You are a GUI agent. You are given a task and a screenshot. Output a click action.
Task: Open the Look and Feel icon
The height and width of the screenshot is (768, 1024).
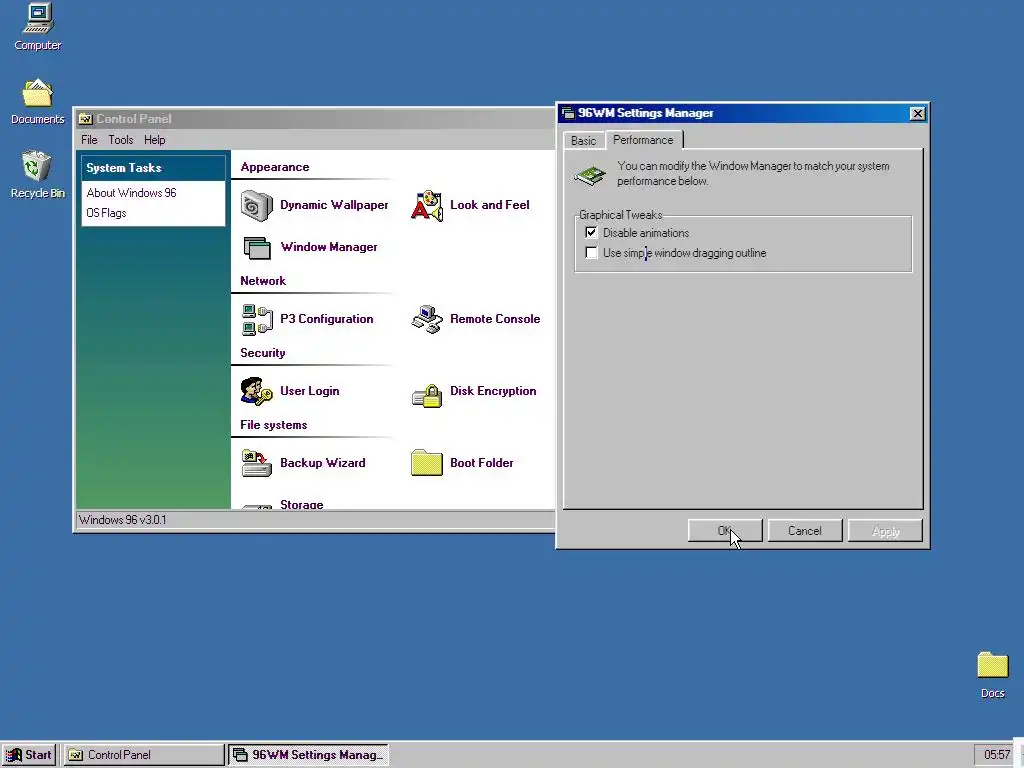click(427, 206)
